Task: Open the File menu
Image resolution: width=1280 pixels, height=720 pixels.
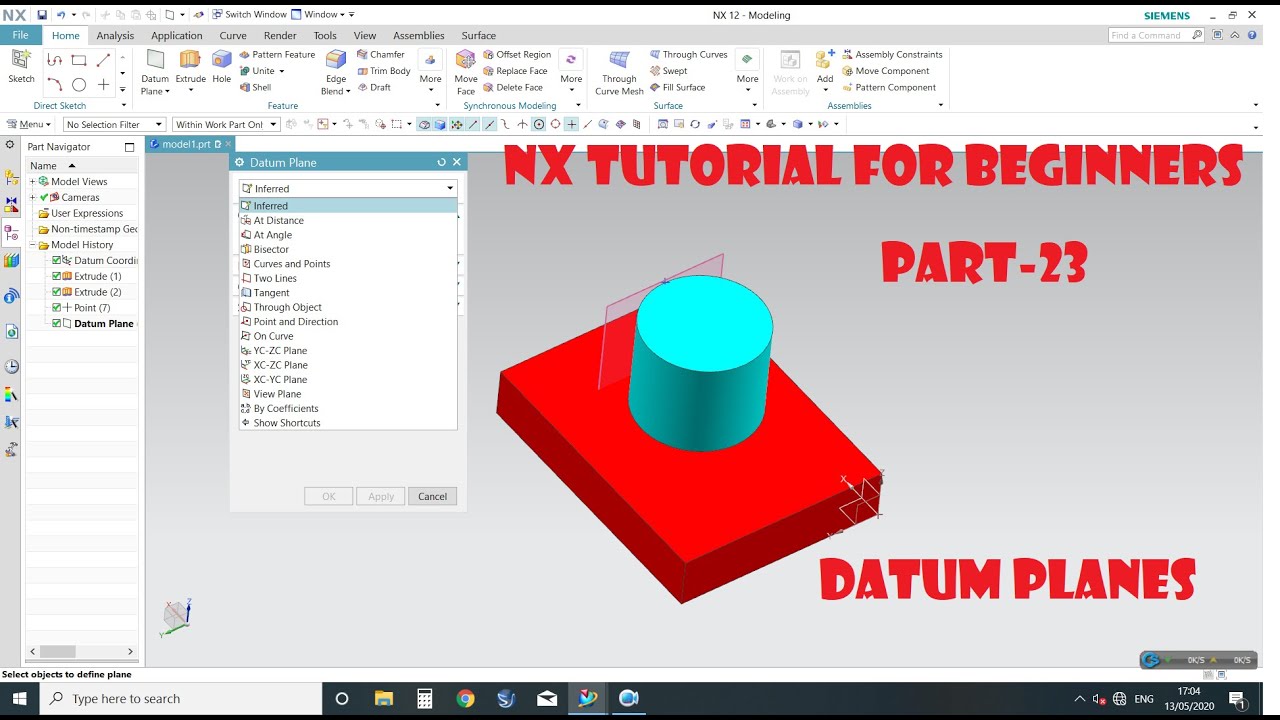Action: pos(21,35)
